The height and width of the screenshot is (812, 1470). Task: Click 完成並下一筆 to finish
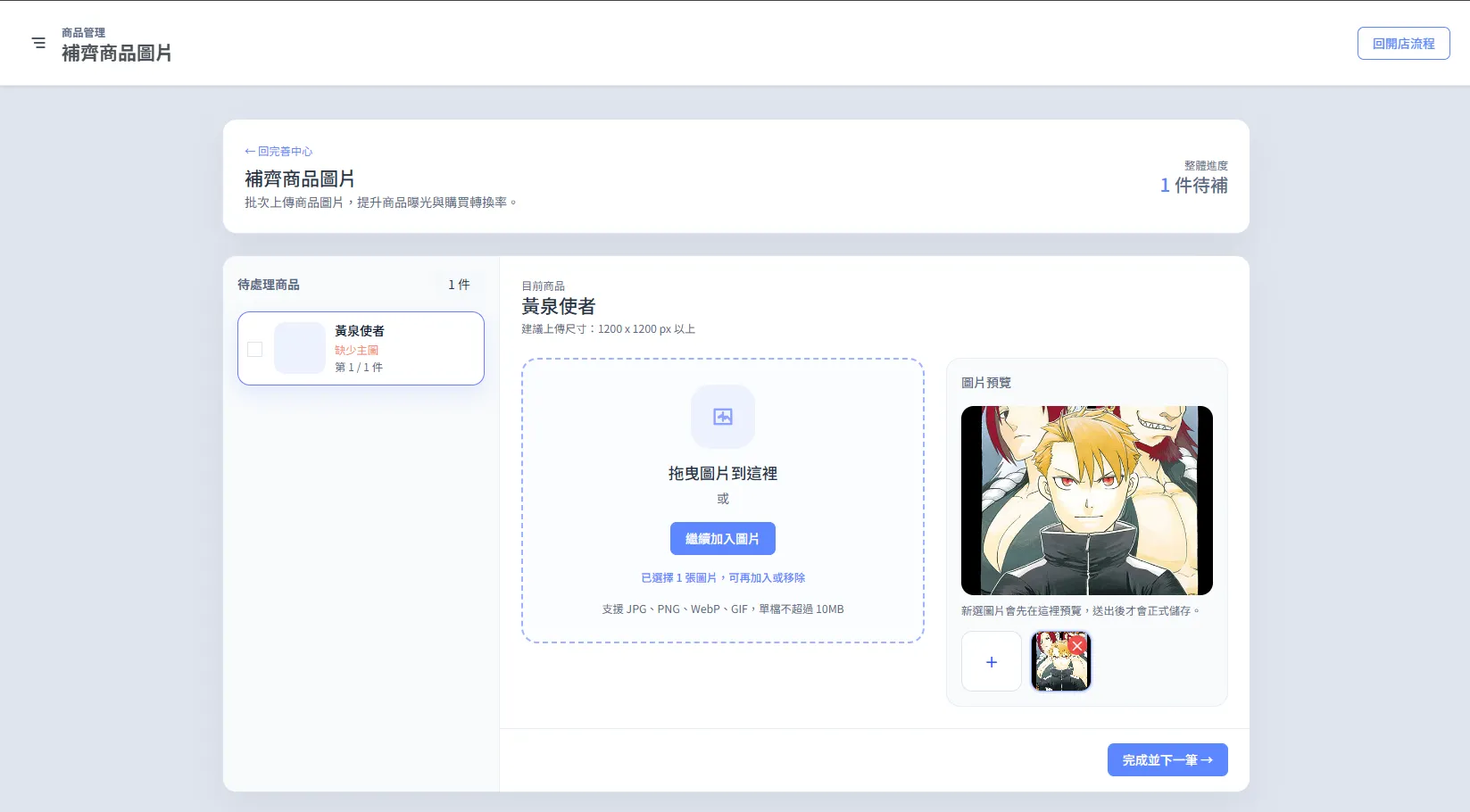[1167, 760]
